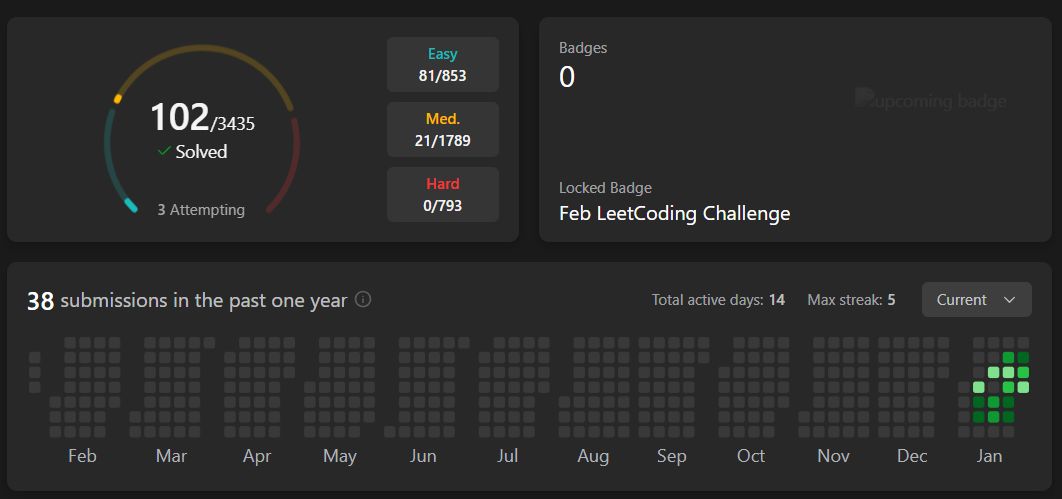Click the broken upcoming badge image
The image size is (1062, 499).
tap(931, 100)
